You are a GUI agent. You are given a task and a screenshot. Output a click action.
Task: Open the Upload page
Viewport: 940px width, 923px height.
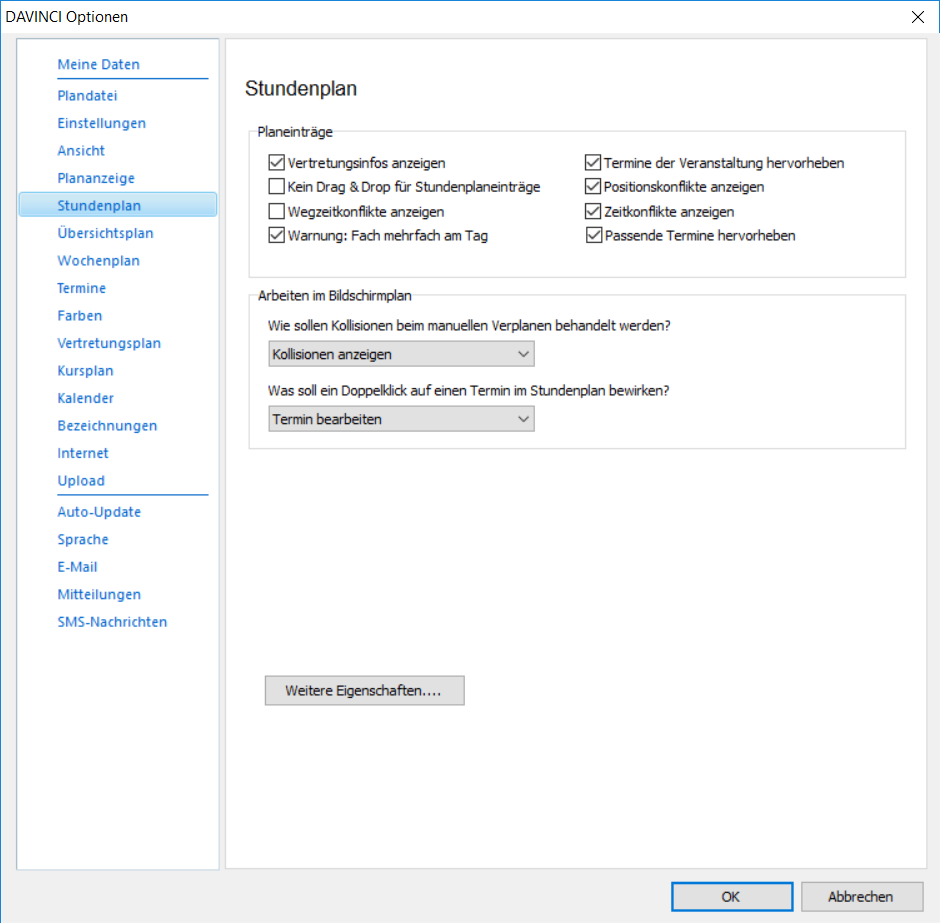click(x=81, y=481)
